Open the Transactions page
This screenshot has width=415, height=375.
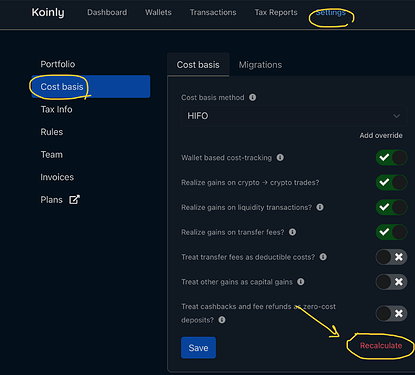[x=213, y=12]
